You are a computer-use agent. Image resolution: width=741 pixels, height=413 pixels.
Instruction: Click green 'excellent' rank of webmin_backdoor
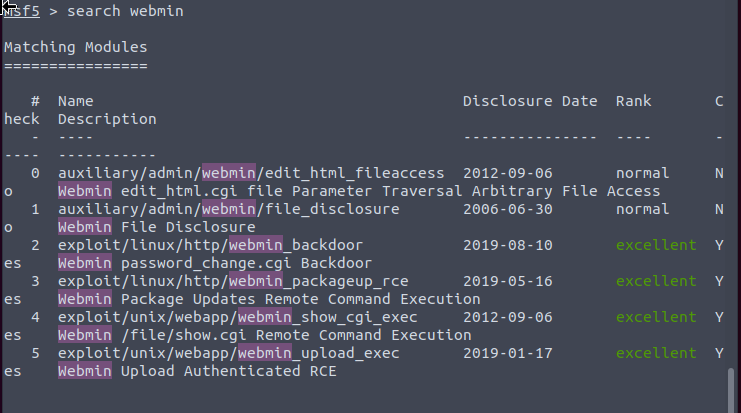click(656, 245)
